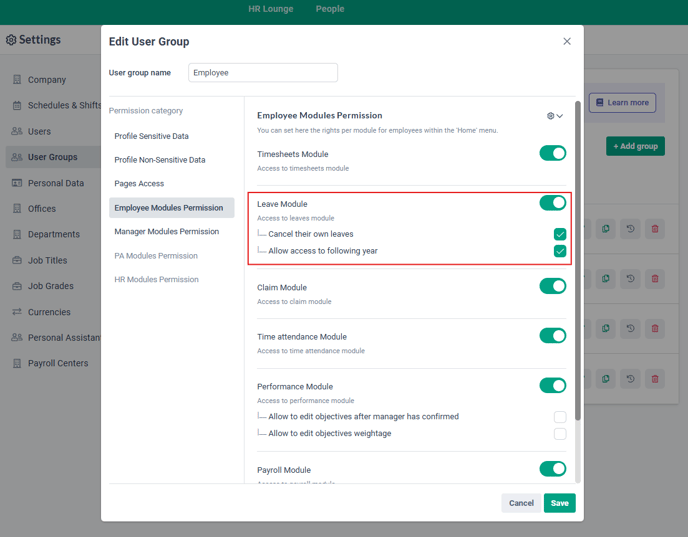Click 'Access to leaves module' description
The width and height of the screenshot is (688, 537).
295,218
